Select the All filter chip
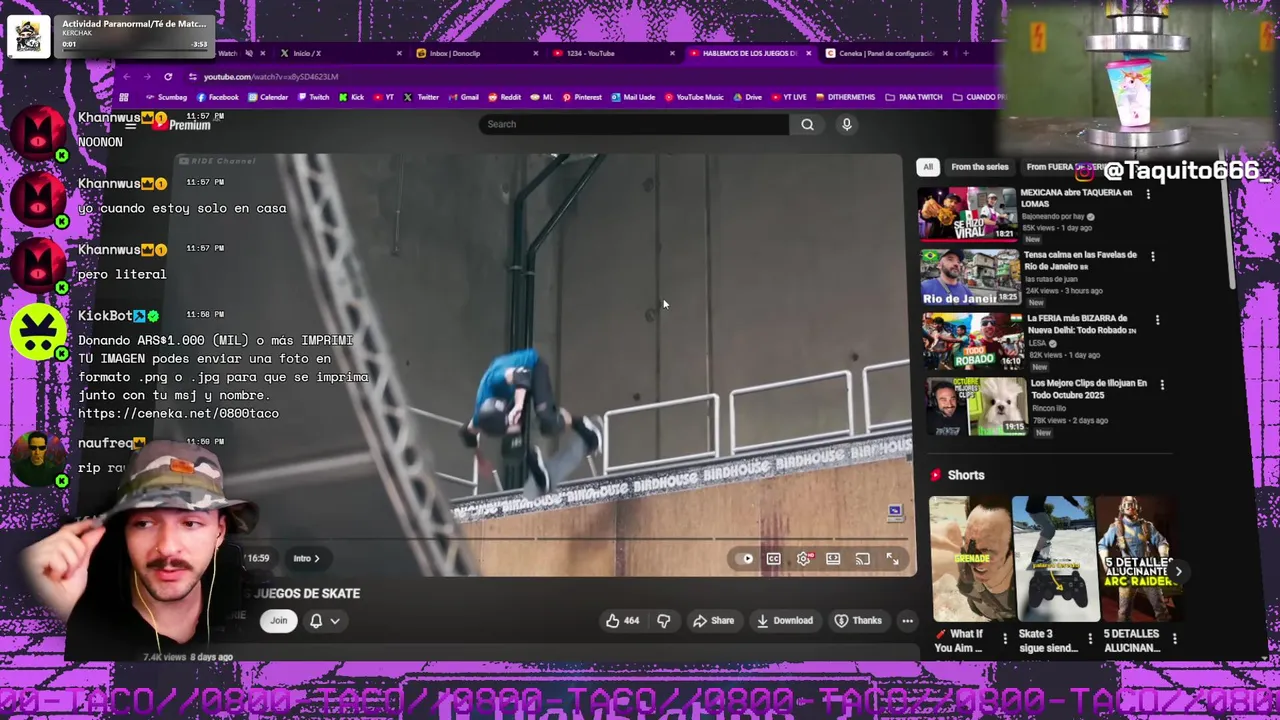The width and height of the screenshot is (1280, 720). [x=928, y=167]
